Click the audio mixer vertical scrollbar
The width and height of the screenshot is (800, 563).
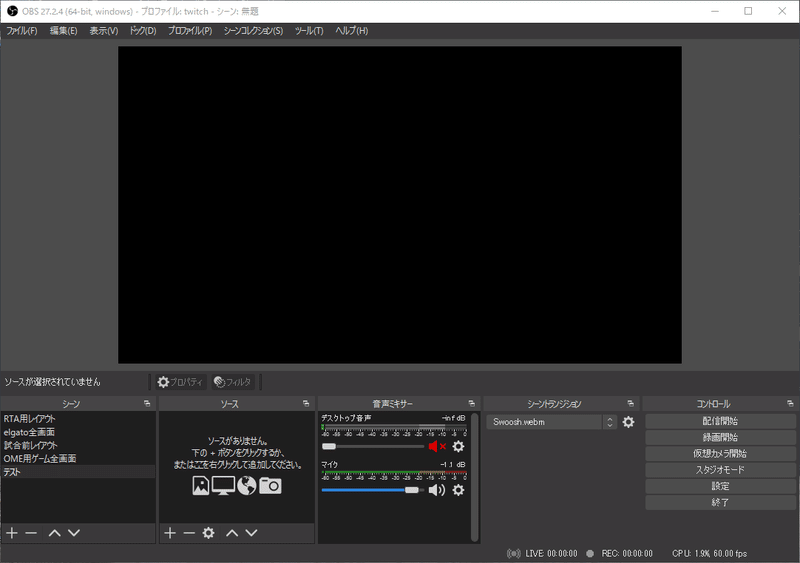474,477
